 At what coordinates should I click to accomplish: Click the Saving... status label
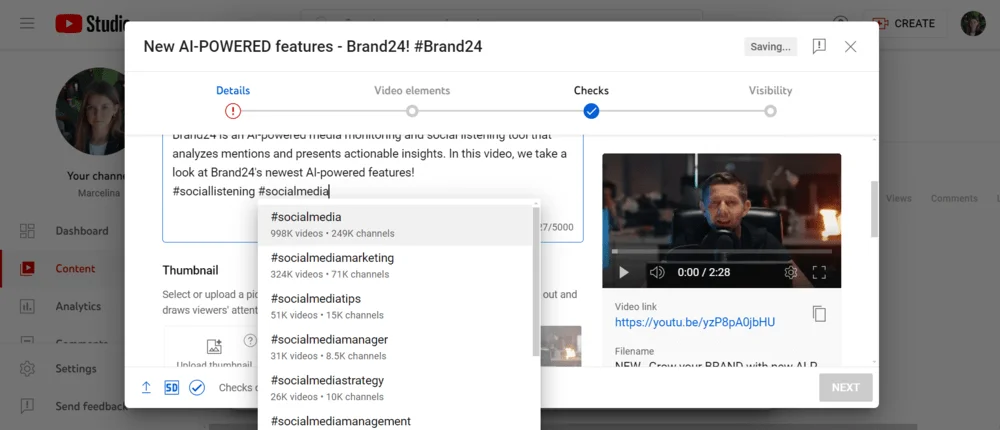[x=770, y=47]
